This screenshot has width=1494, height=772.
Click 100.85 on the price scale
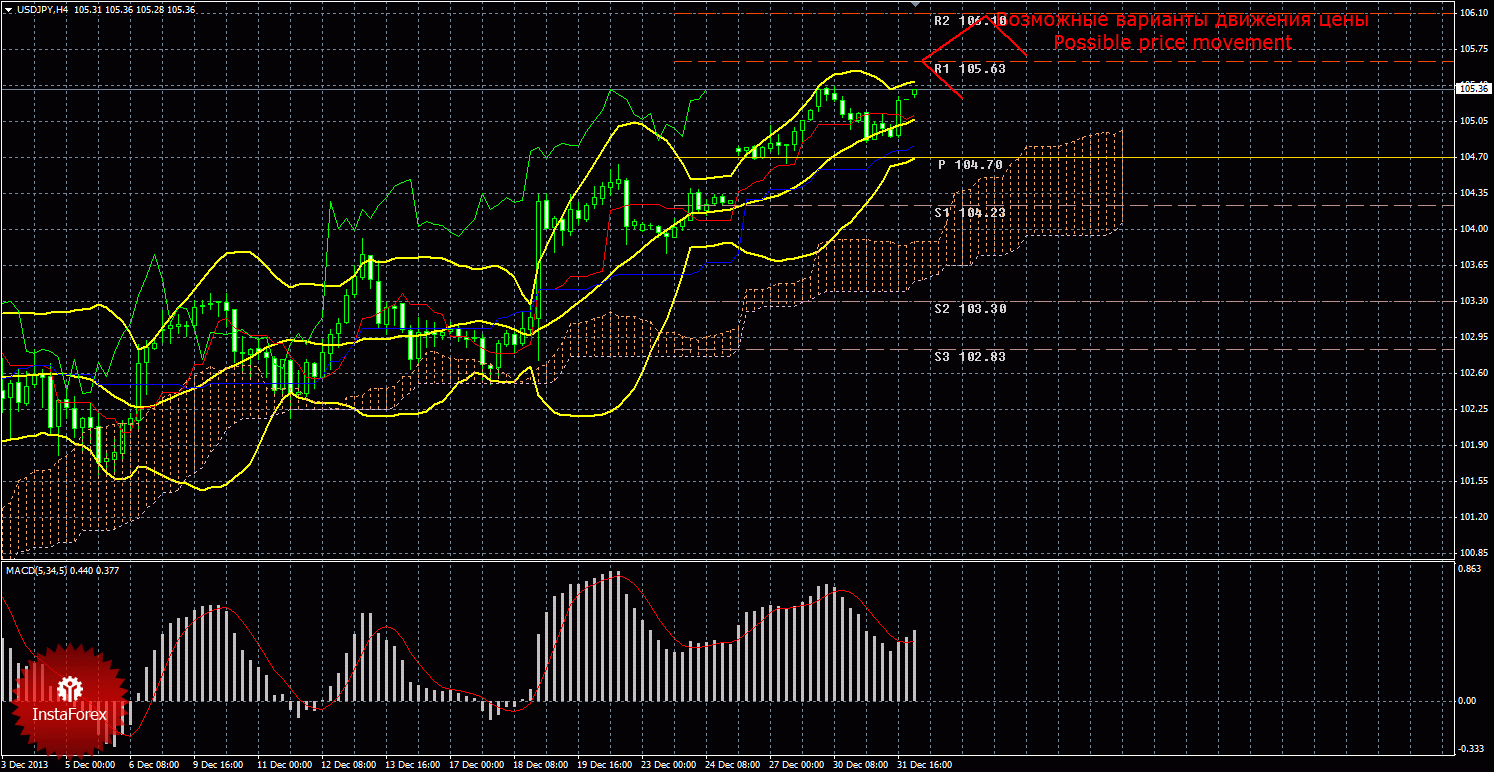point(1472,552)
